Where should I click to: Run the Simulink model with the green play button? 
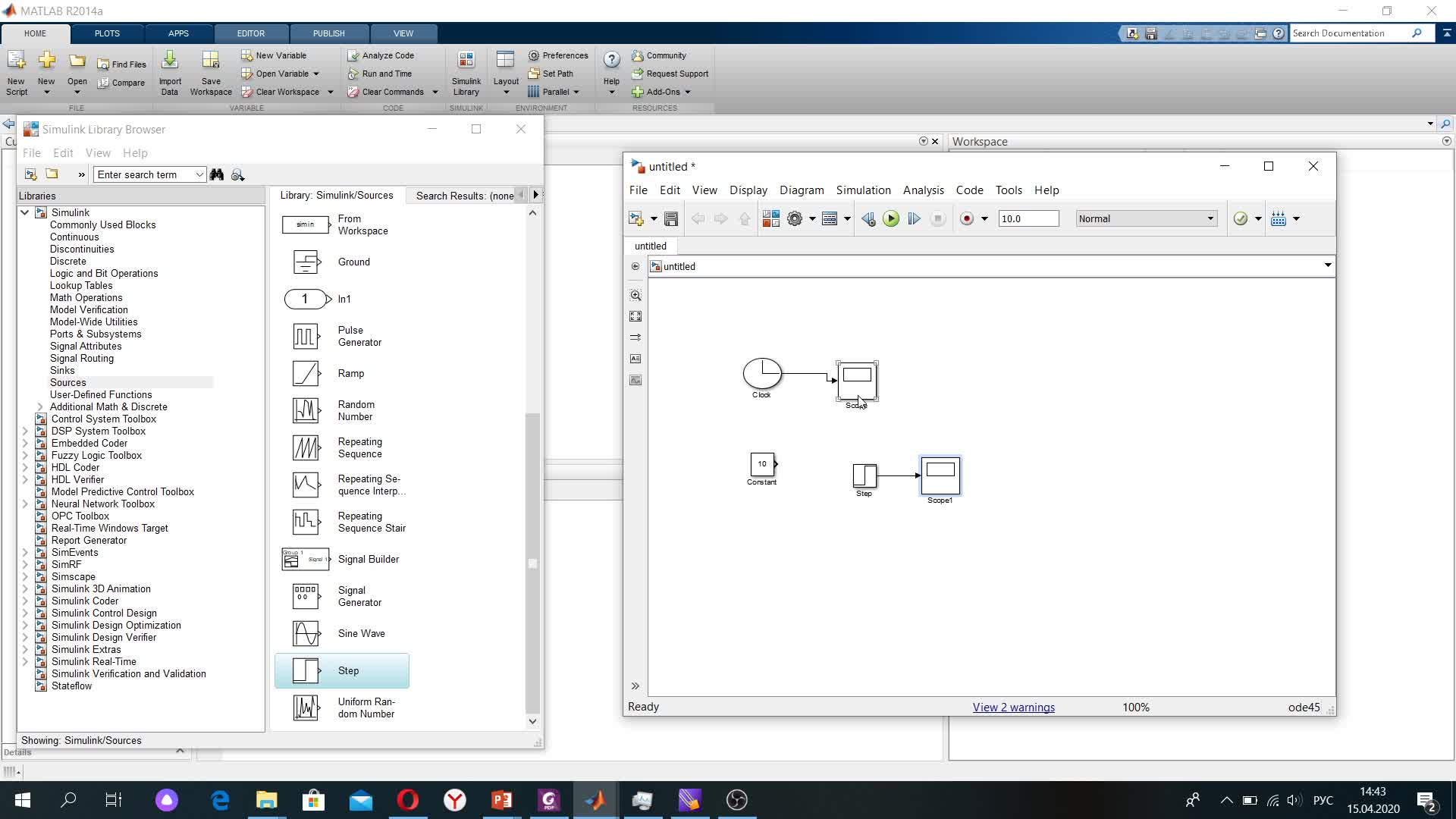(x=891, y=218)
